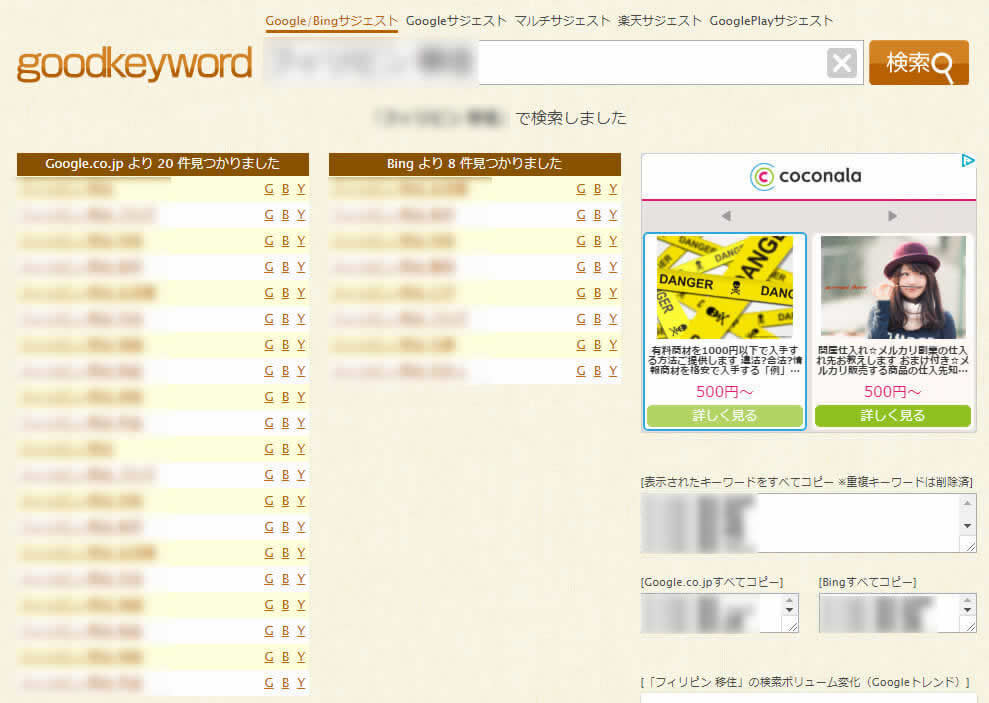Click the 'Bing より 8 件見つかりました' header

(474, 164)
